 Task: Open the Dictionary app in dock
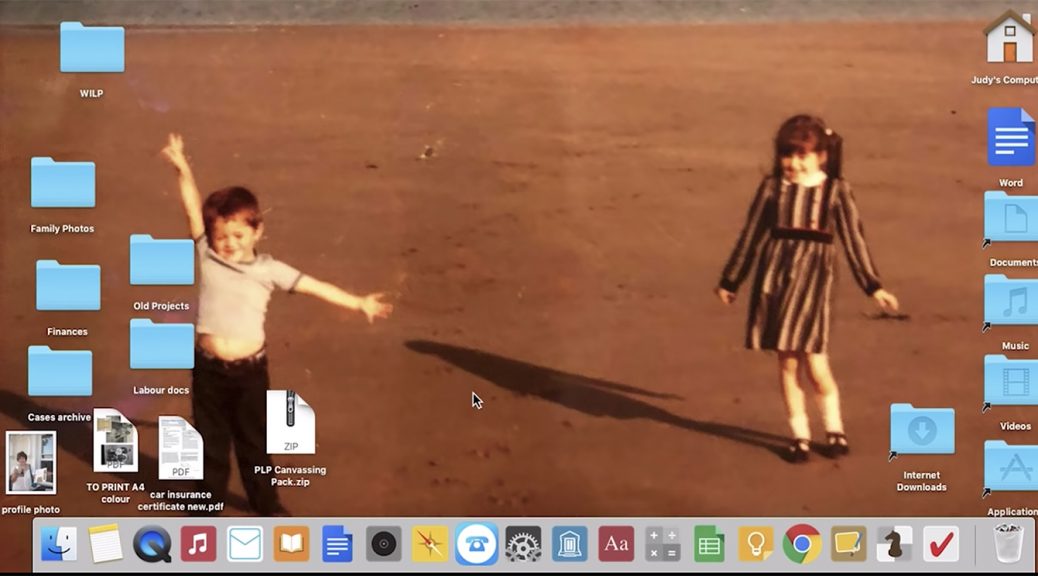point(616,544)
